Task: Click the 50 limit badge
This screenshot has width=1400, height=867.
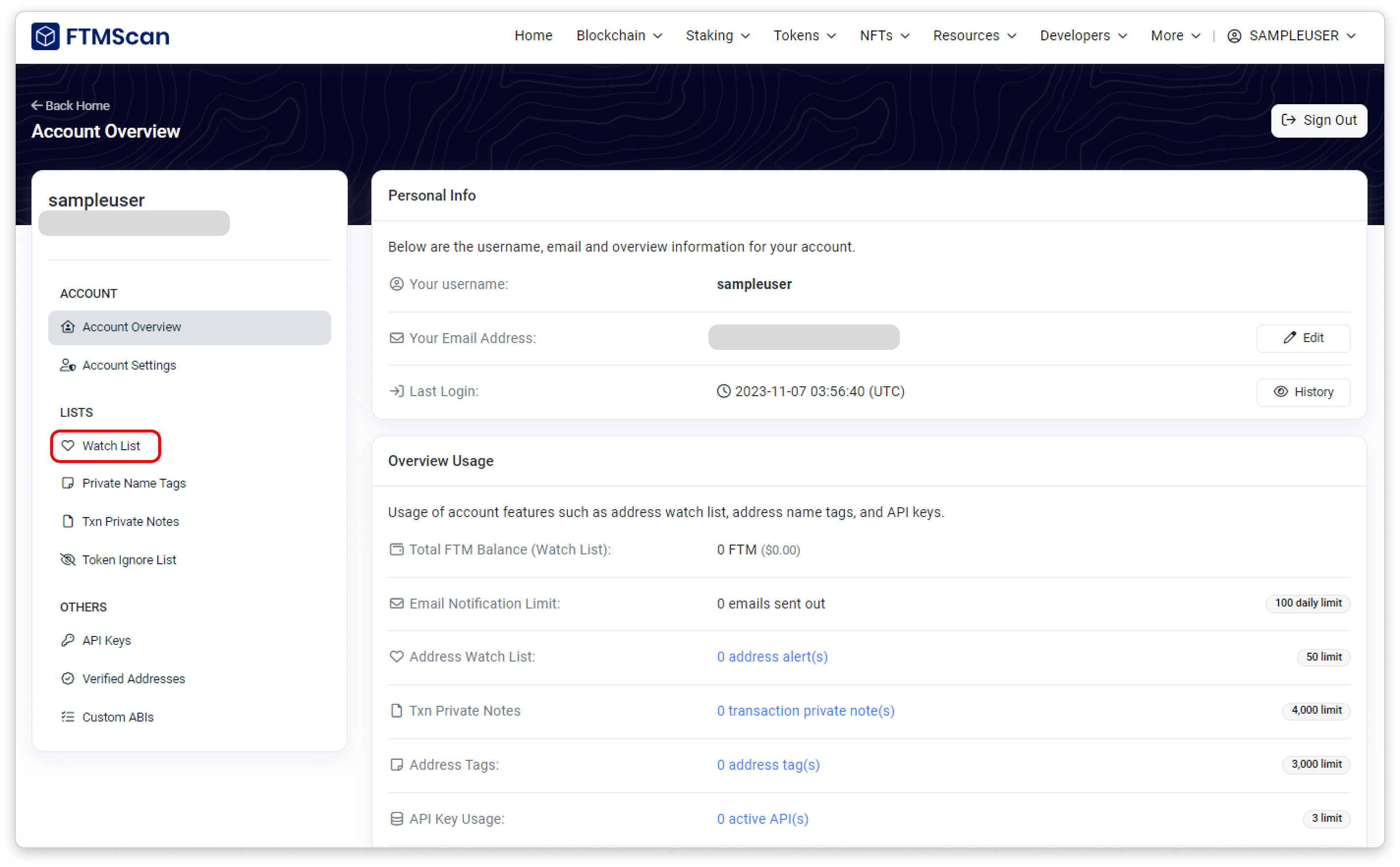Action: [1323, 657]
